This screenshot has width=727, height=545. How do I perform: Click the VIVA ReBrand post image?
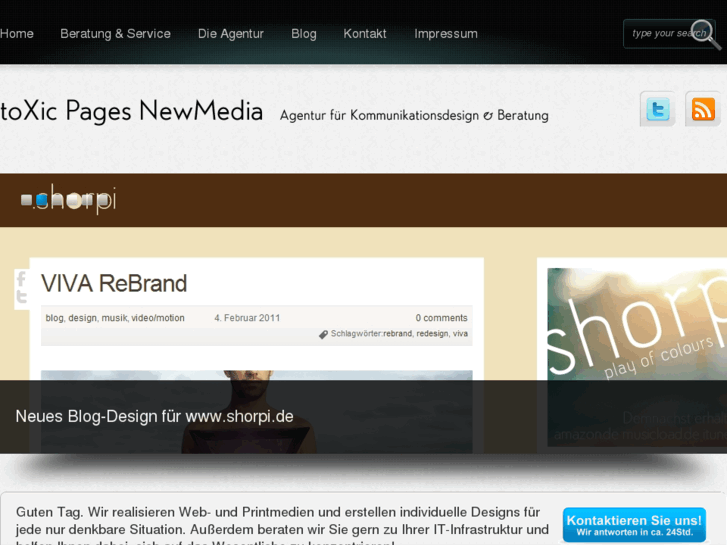pyautogui.click(x=257, y=411)
